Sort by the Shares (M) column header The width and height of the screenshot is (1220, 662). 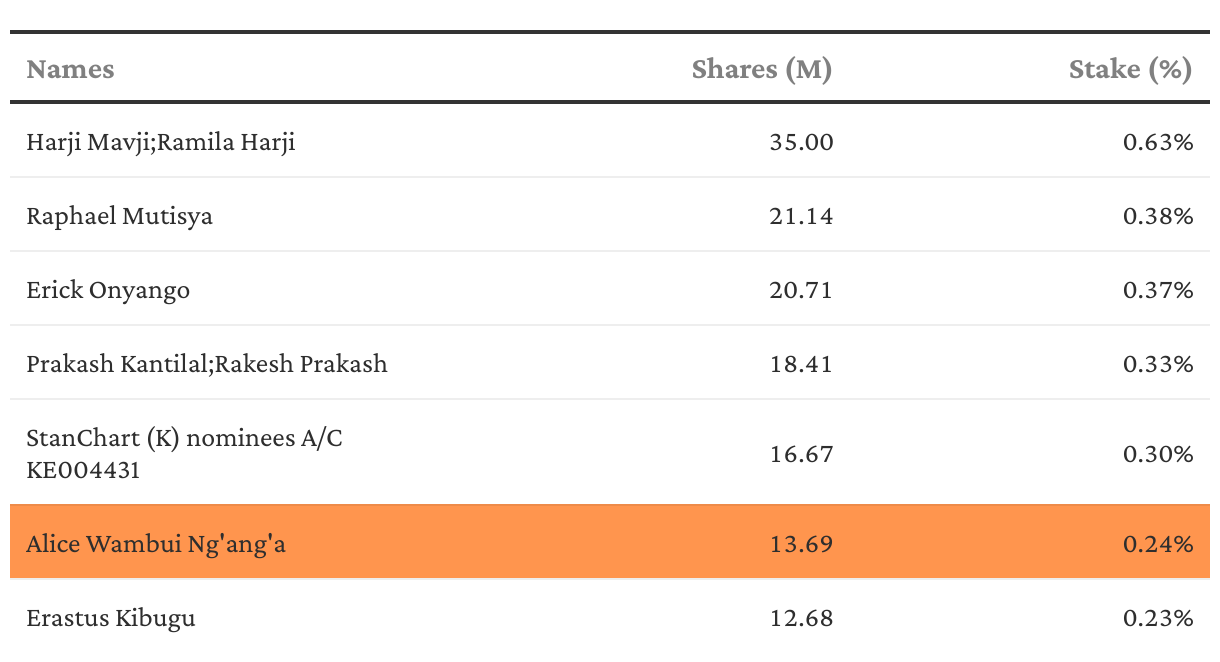click(x=761, y=69)
